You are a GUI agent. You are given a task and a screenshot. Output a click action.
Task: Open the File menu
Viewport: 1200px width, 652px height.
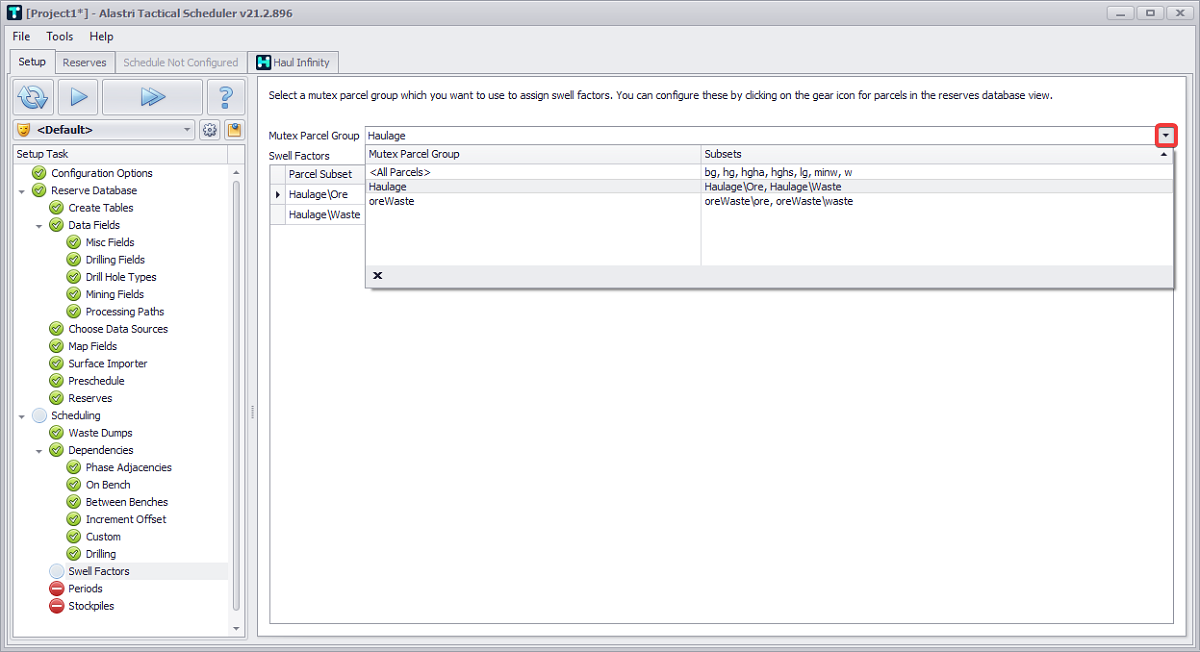tap(21, 36)
